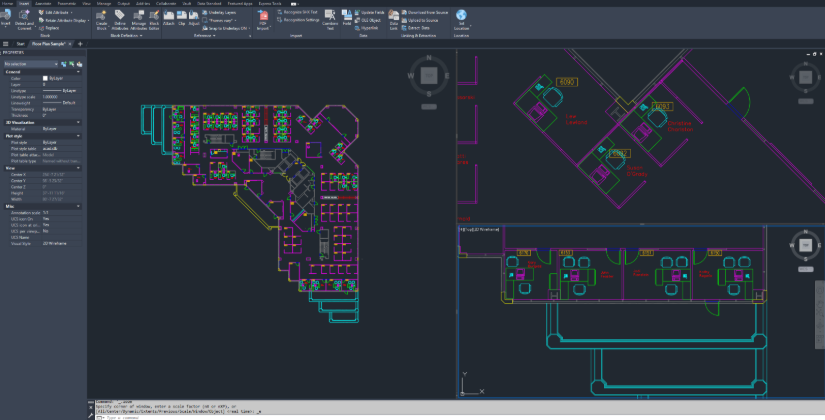
Task: Open the file tabs hamburger menu
Action: point(6,44)
